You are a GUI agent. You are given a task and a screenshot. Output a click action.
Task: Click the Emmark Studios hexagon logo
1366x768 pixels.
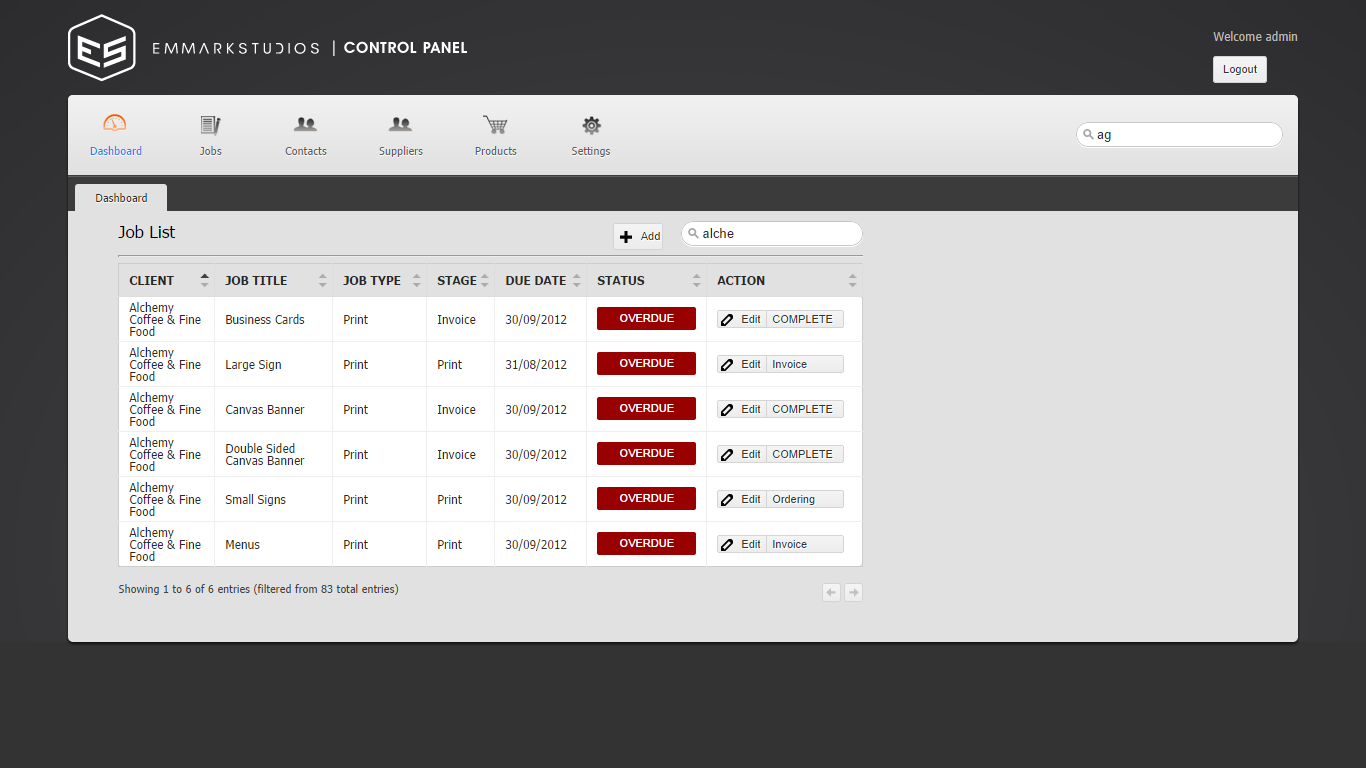101,47
